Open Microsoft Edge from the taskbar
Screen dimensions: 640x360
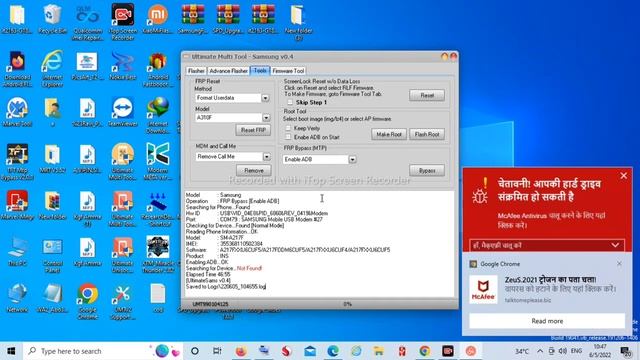pos(333,351)
